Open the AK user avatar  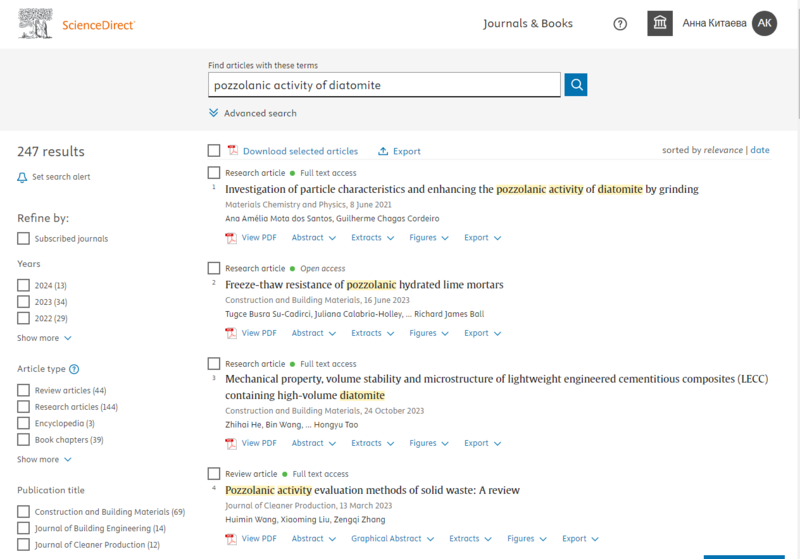click(x=764, y=23)
